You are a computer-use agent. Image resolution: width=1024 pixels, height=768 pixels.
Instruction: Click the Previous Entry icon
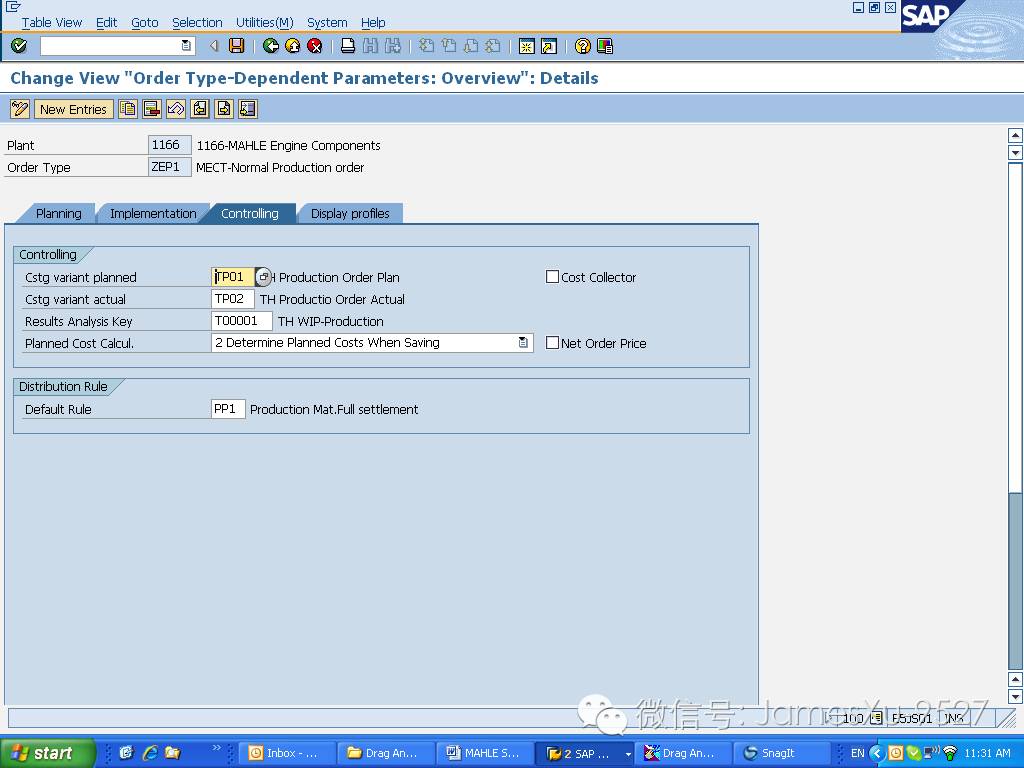click(x=200, y=108)
